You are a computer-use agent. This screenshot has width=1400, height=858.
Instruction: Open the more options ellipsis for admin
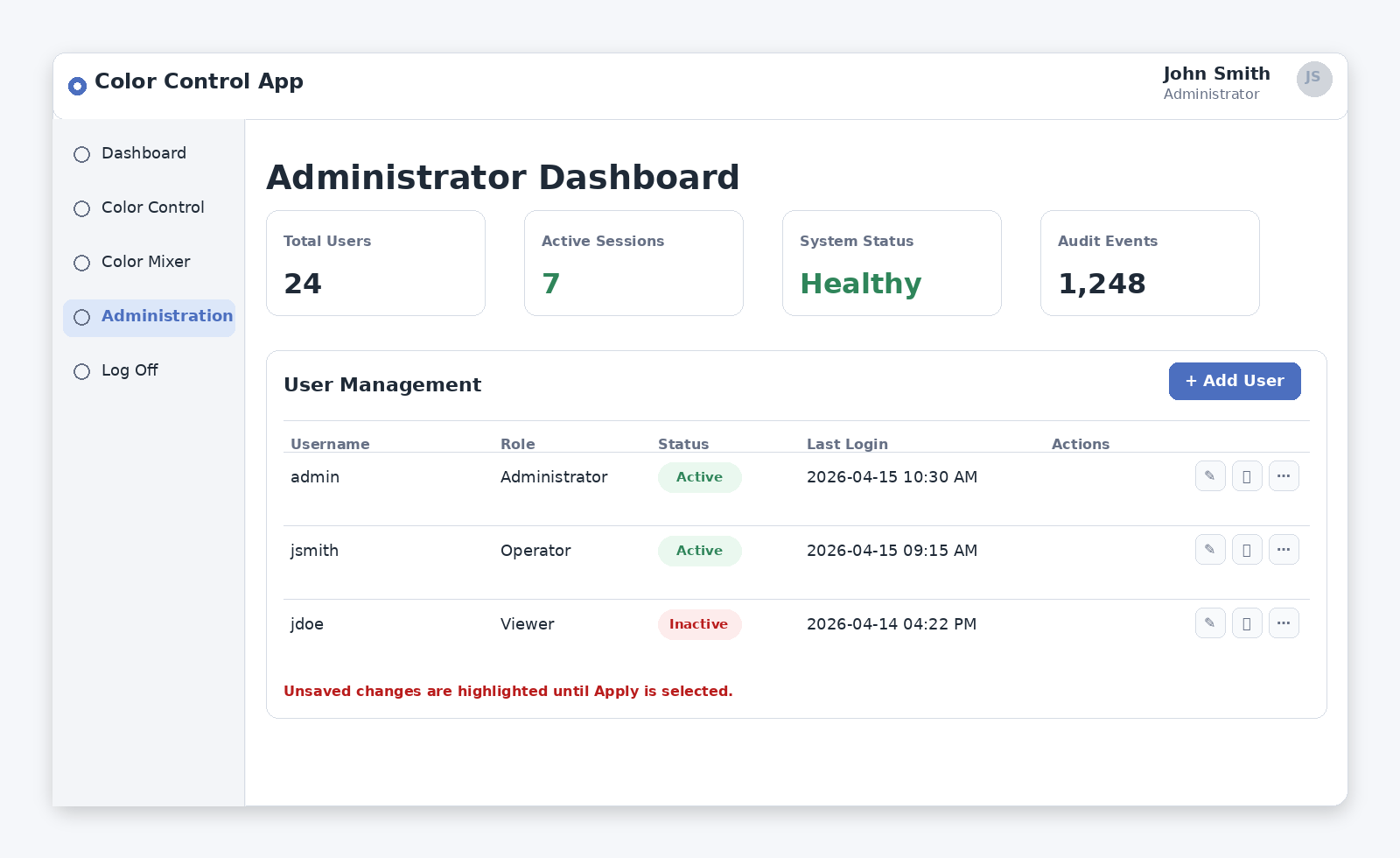1284,476
